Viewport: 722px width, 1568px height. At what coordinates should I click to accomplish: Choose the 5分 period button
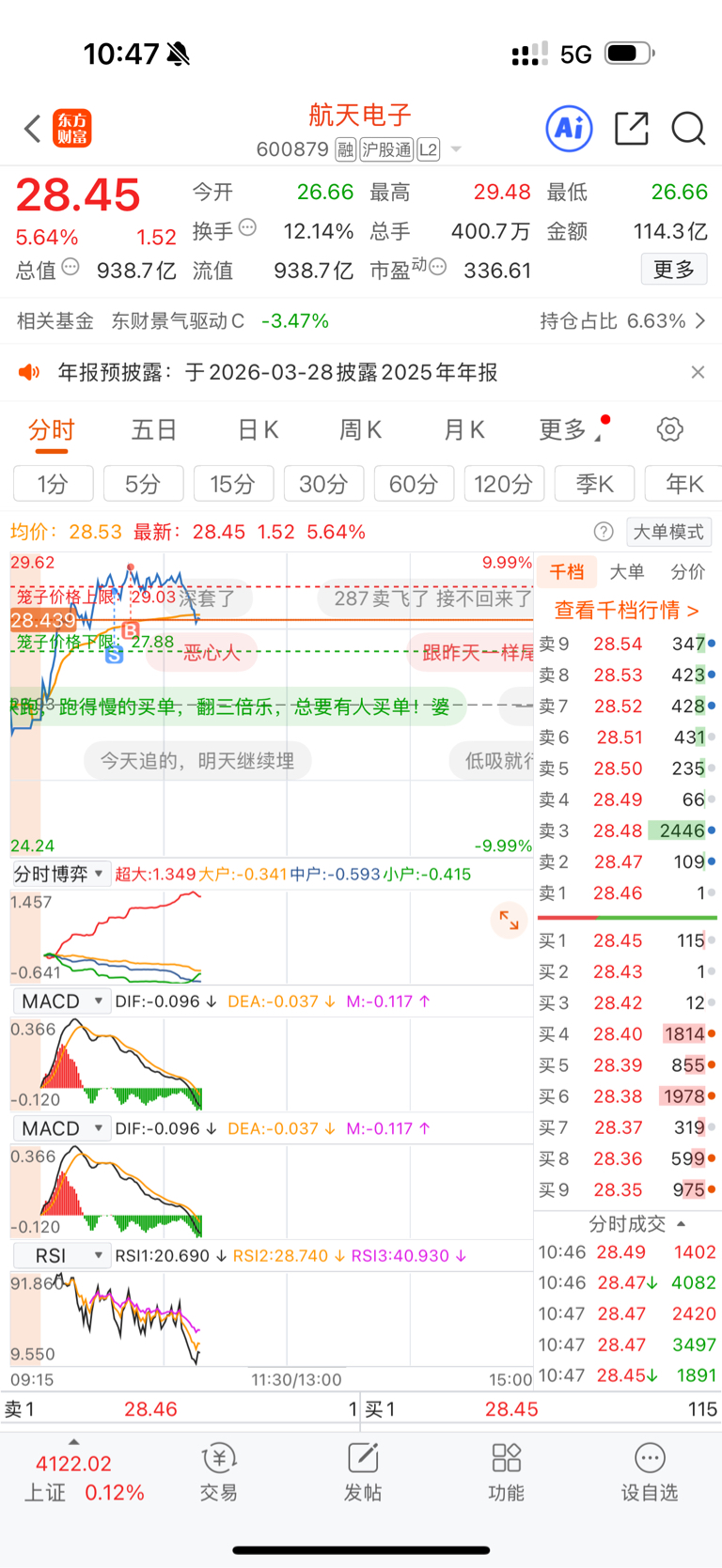144,484
